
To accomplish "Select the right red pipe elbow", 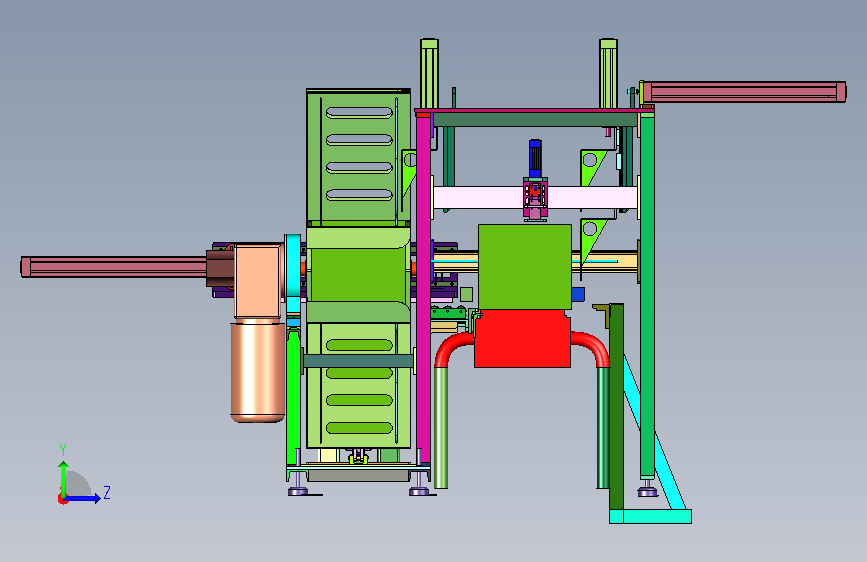I will [x=591, y=348].
